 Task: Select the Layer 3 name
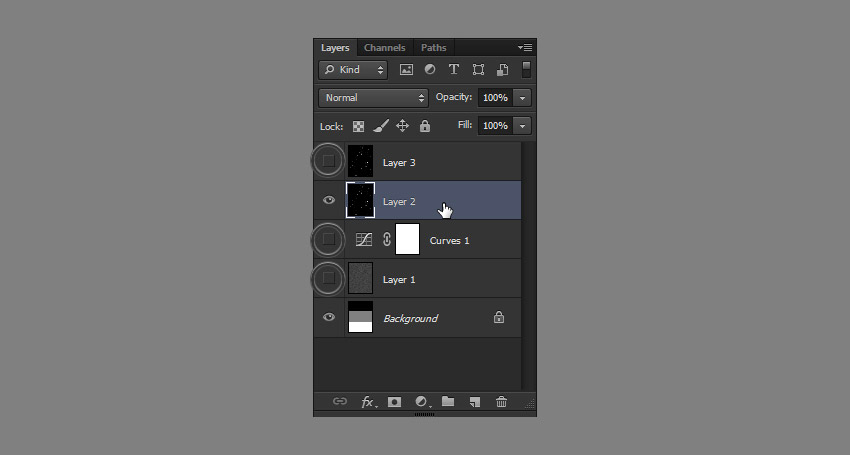point(399,163)
